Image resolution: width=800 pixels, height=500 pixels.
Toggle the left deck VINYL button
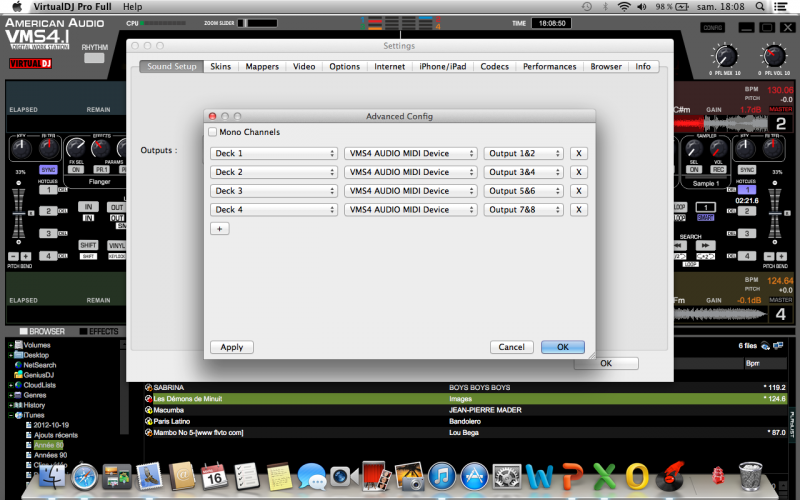[116, 245]
